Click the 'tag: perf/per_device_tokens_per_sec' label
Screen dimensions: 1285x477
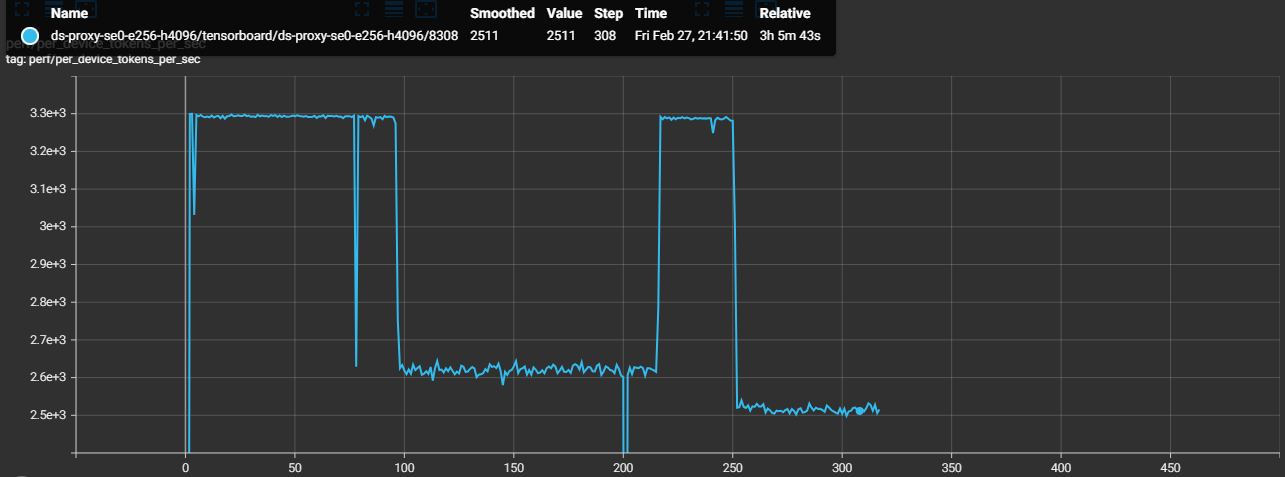[103, 60]
